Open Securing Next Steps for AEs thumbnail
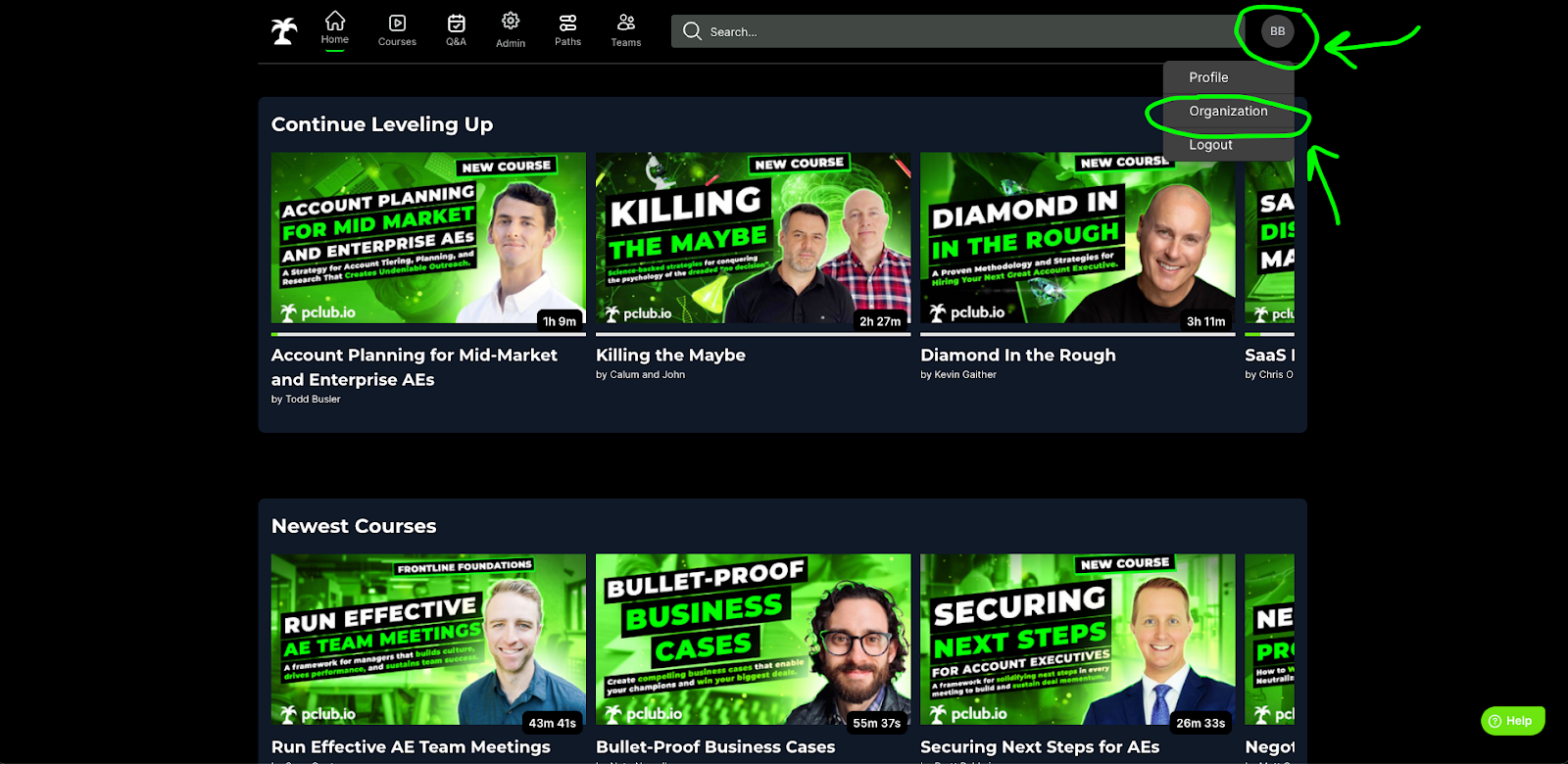 click(1078, 640)
